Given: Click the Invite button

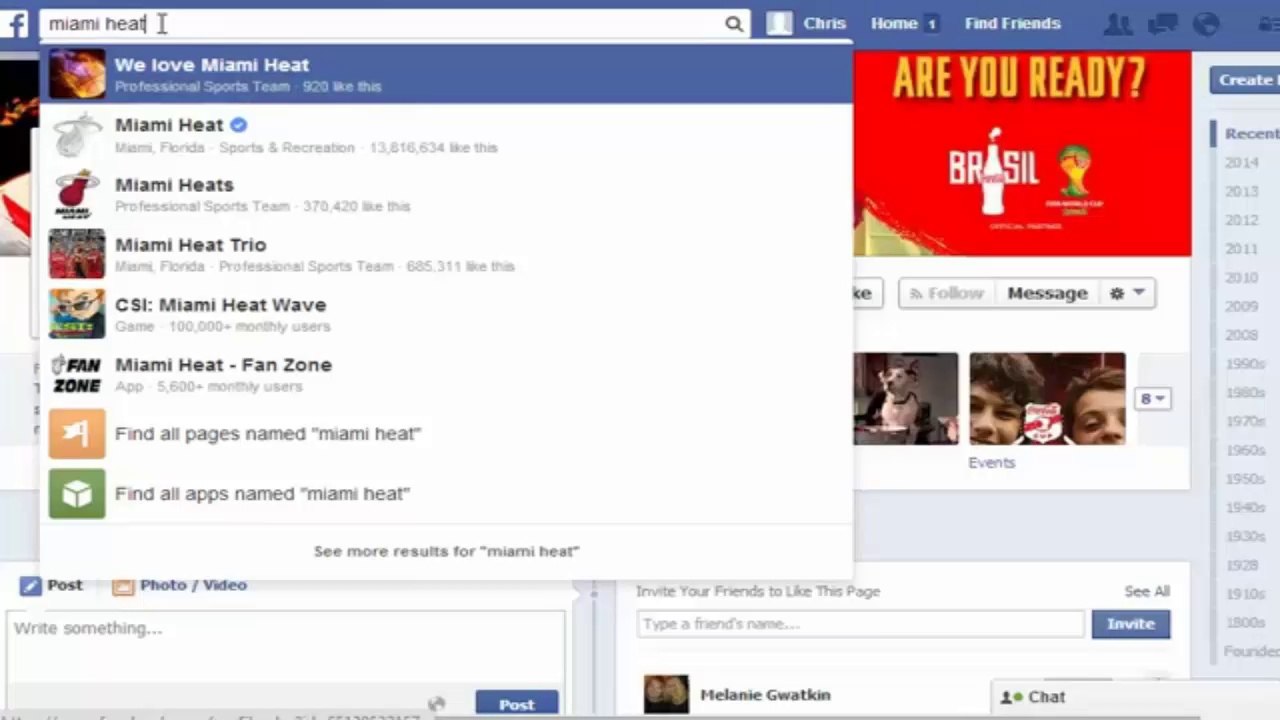Looking at the screenshot, I should point(1131,624).
